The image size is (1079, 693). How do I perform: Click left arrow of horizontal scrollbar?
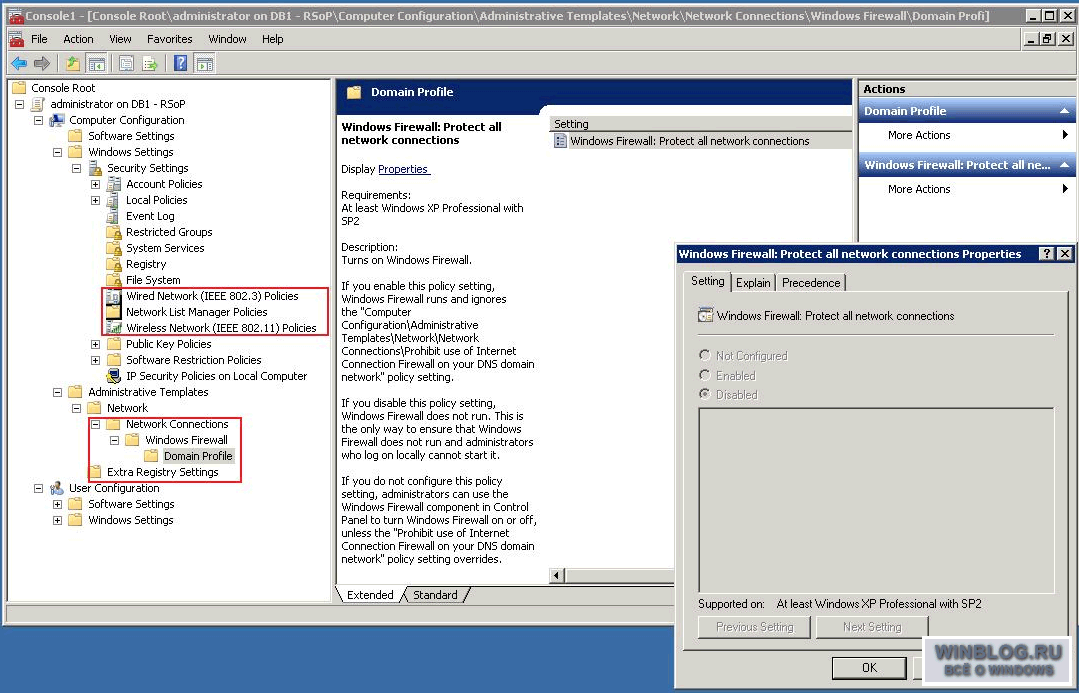[x=557, y=575]
